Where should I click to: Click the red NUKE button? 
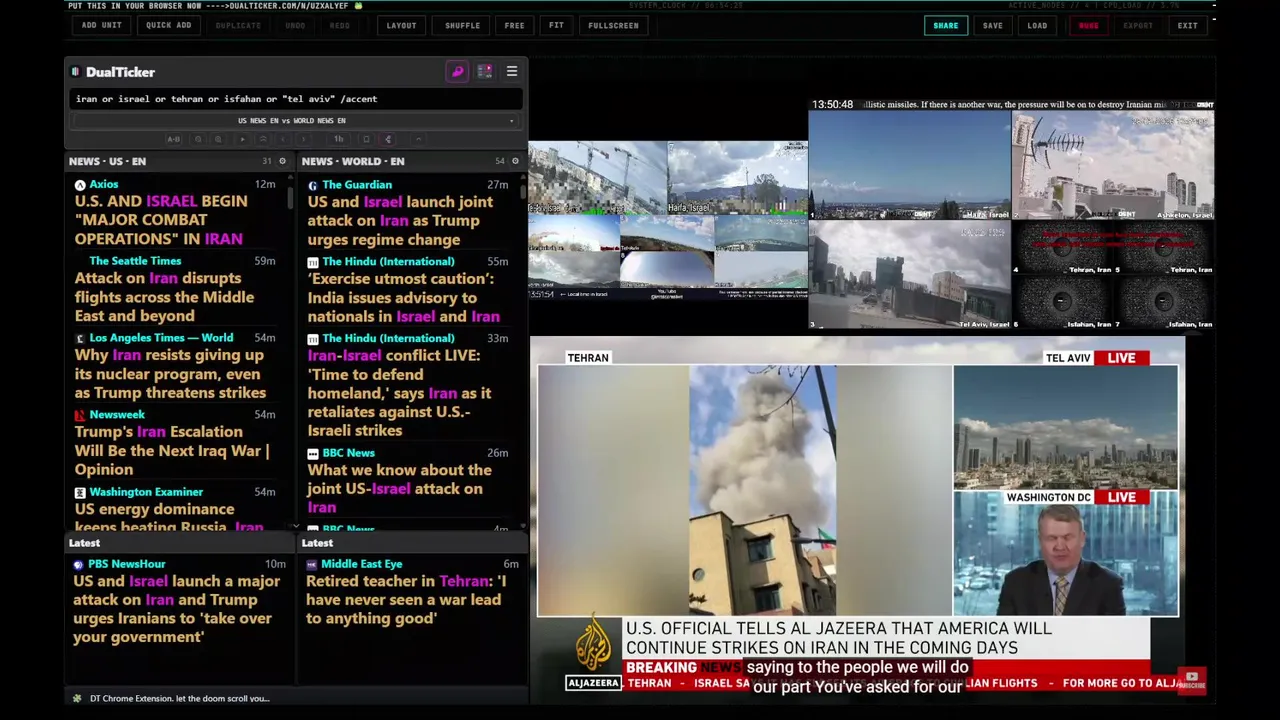[1088, 25]
